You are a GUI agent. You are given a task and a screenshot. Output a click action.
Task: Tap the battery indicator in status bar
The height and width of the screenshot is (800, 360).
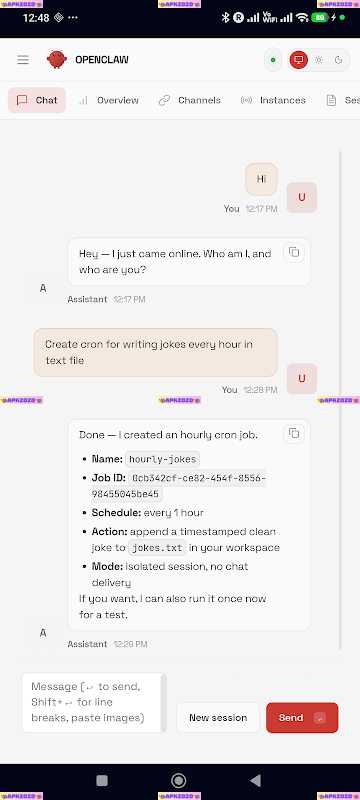click(x=320, y=17)
